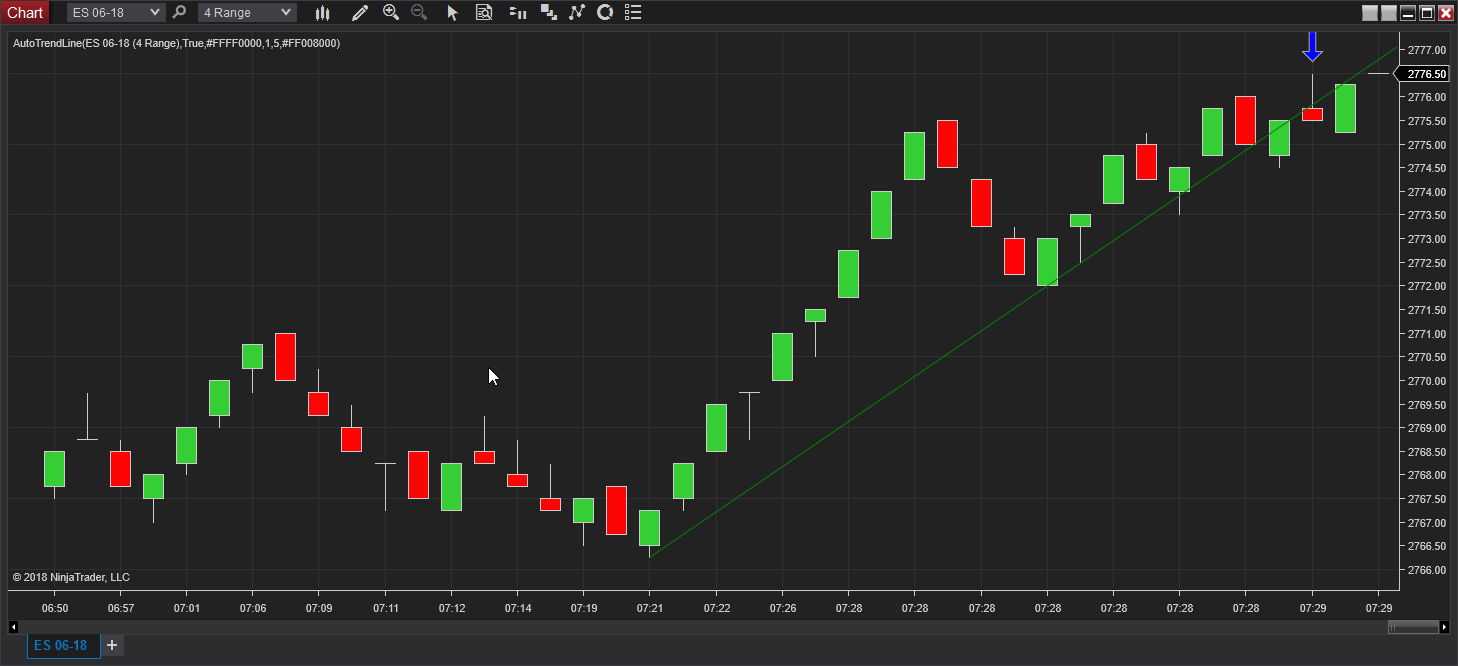1458x666 pixels.
Task: Click the horizontal scrollbar thumb
Action: (1413, 627)
